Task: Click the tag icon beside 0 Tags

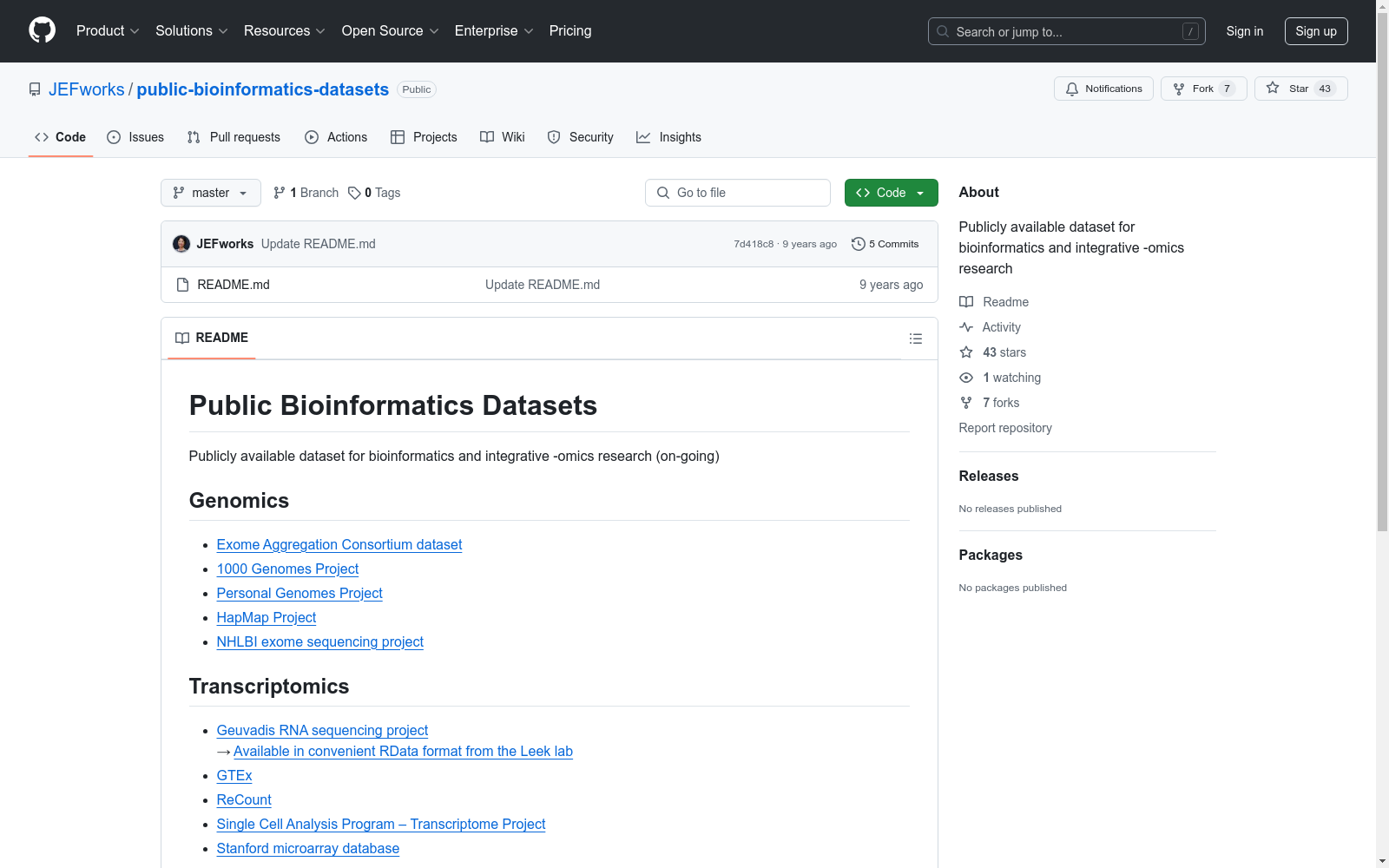Action: 354,193
